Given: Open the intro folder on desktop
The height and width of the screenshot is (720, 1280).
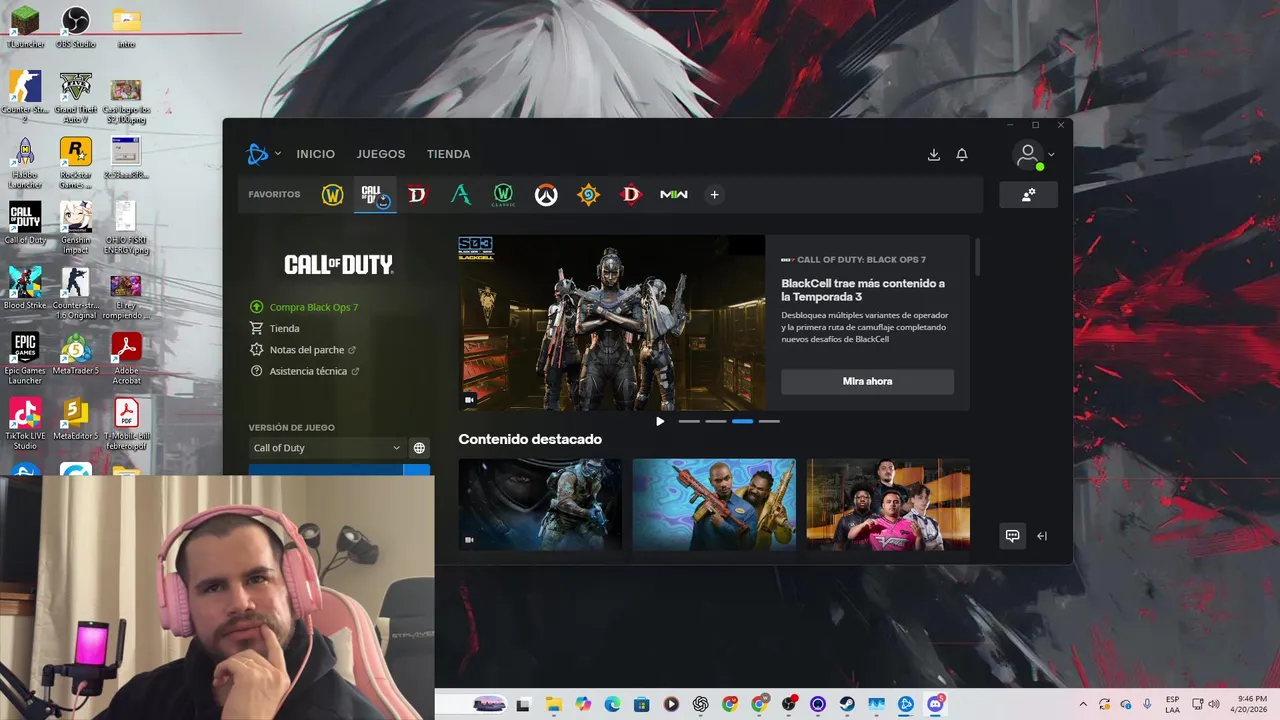Looking at the screenshot, I should 126,27.
